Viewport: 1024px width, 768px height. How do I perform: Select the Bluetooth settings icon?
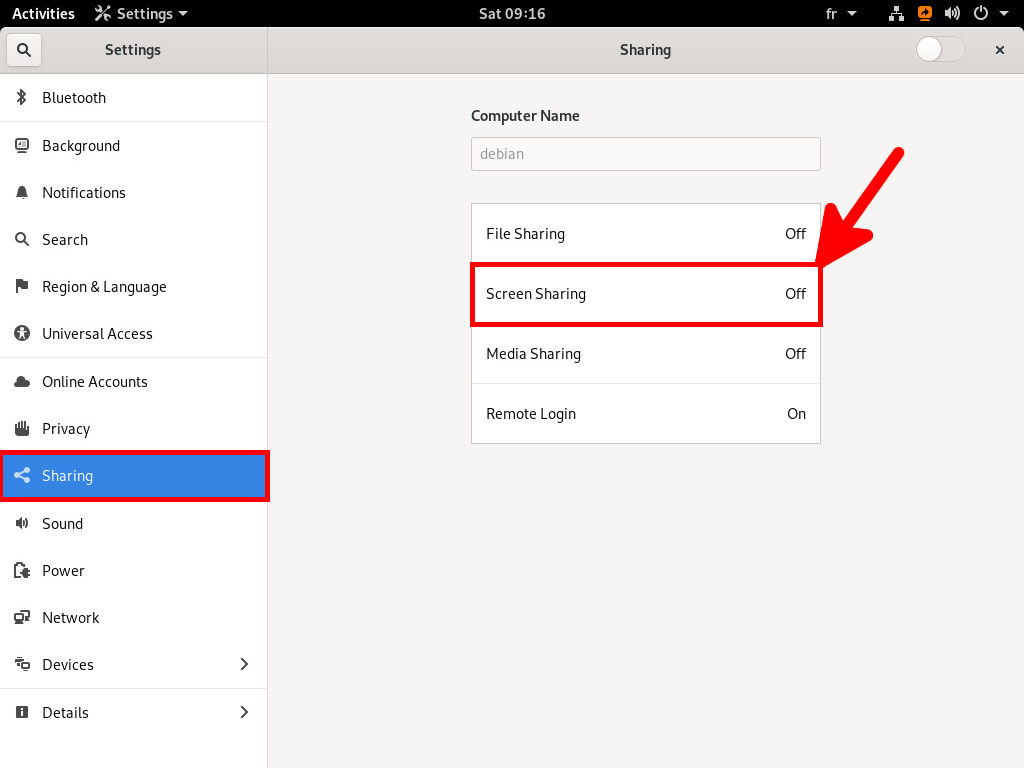[22, 97]
